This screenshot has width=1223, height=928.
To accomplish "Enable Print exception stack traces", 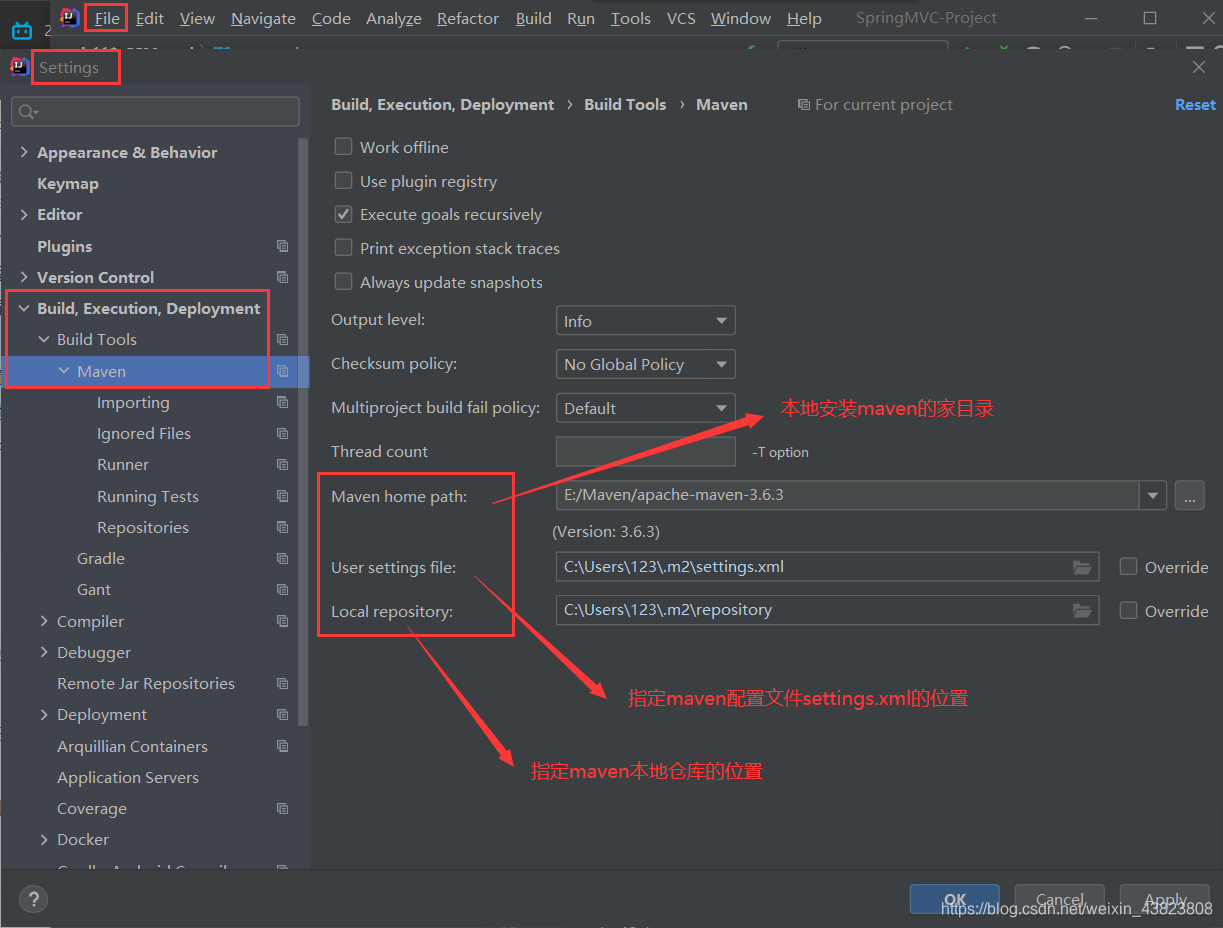I will 343,248.
